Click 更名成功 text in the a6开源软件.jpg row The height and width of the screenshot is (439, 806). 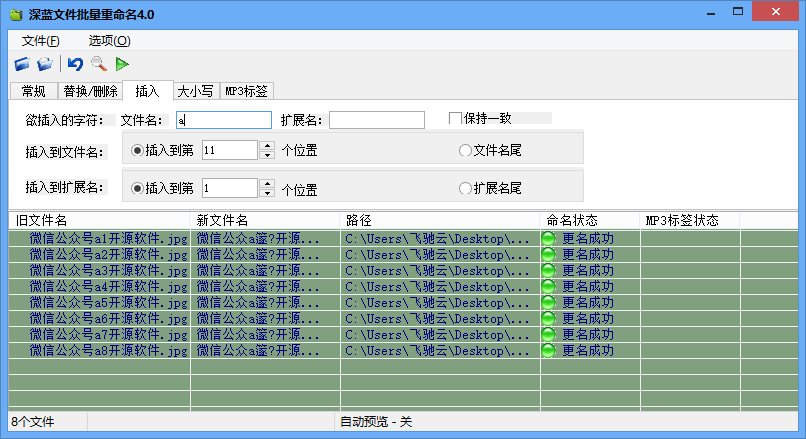pos(588,318)
